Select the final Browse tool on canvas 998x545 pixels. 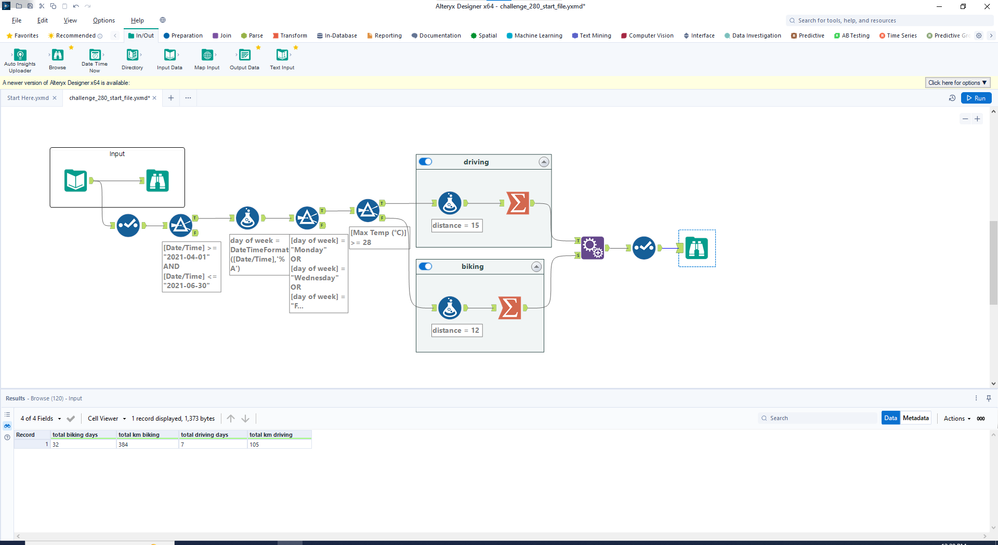(x=697, y=248)
